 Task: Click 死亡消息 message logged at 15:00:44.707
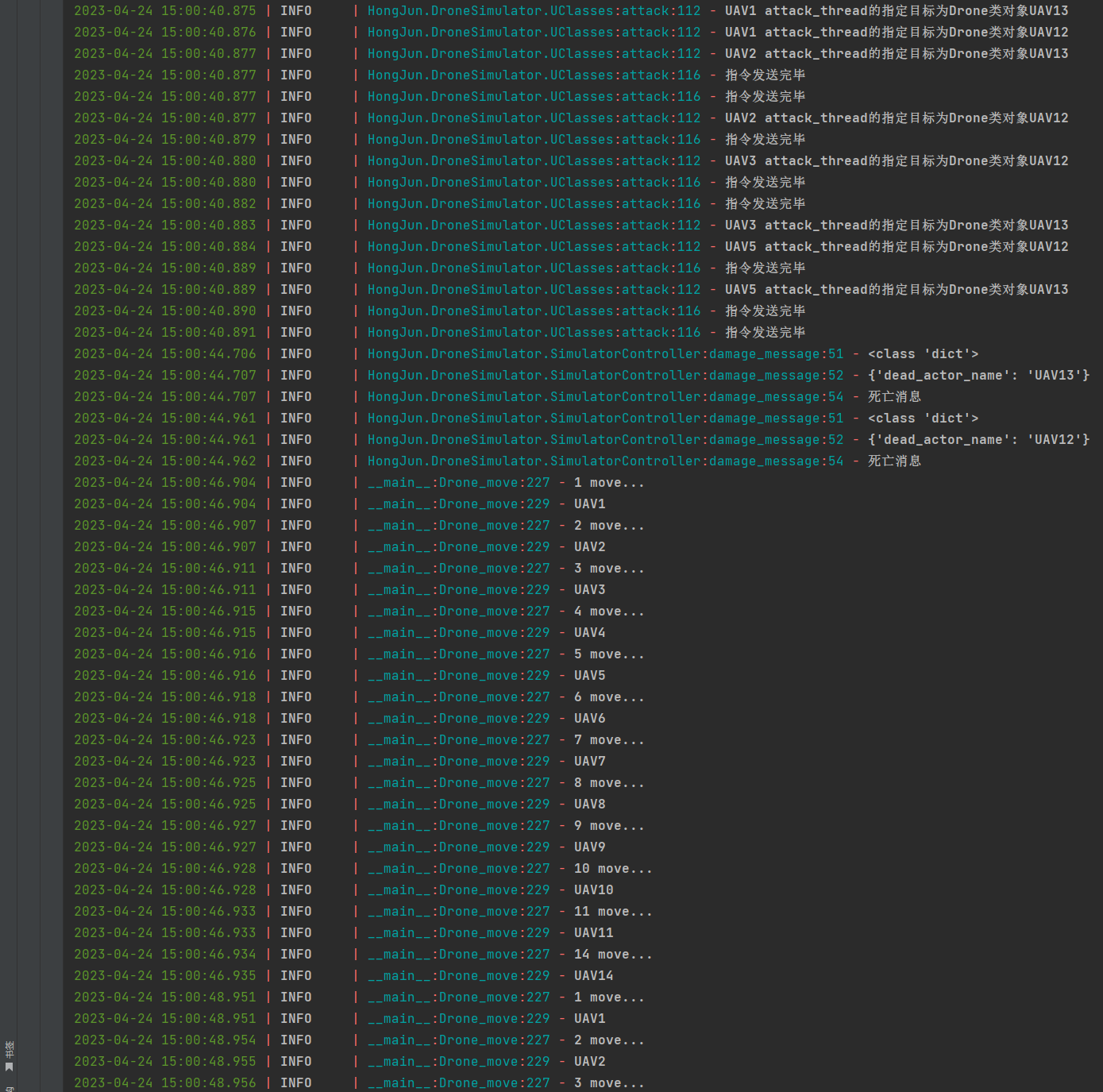(x=894, y=397)
